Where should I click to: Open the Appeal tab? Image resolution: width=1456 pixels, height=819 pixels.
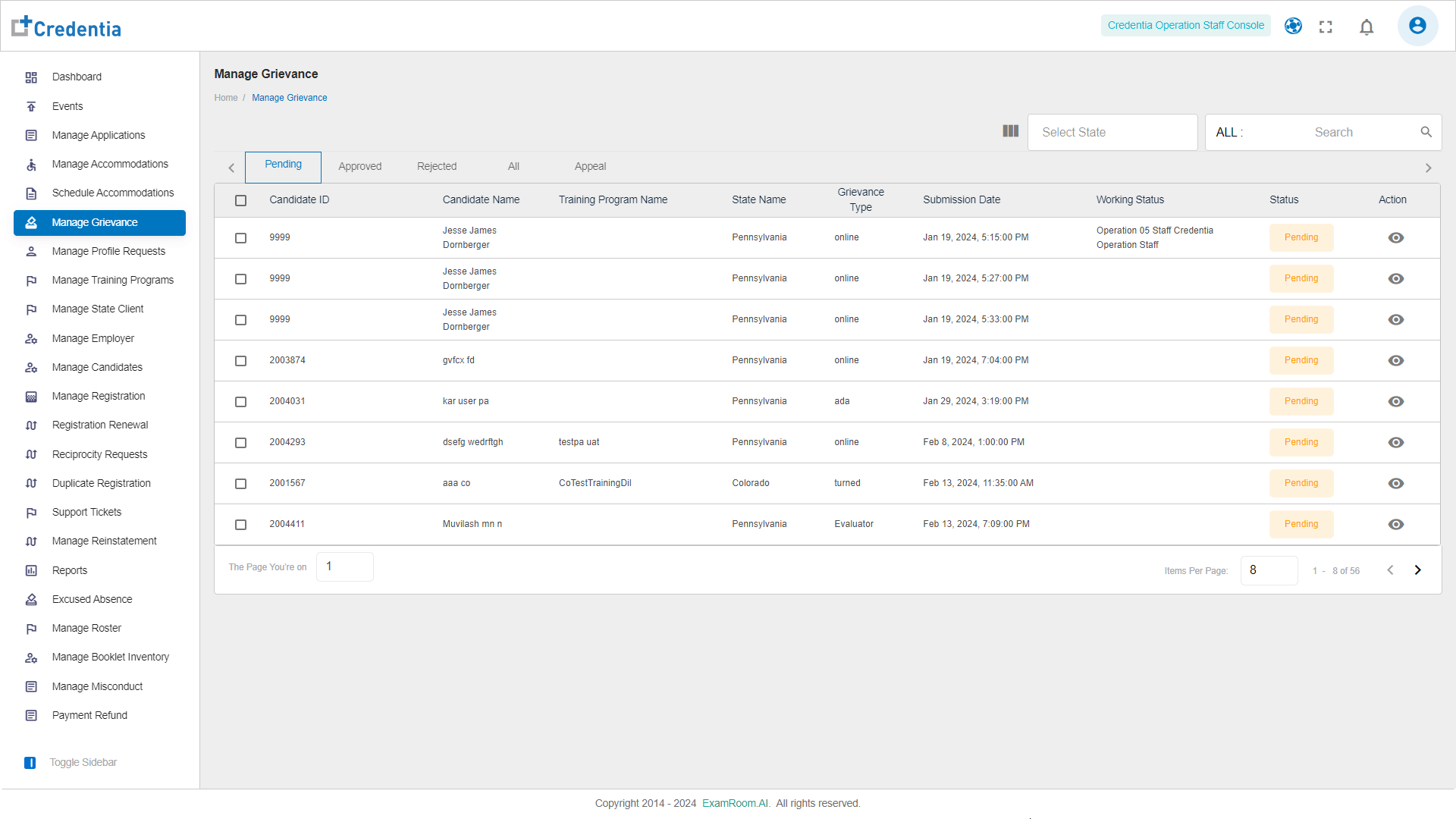[x=590, y=166]
